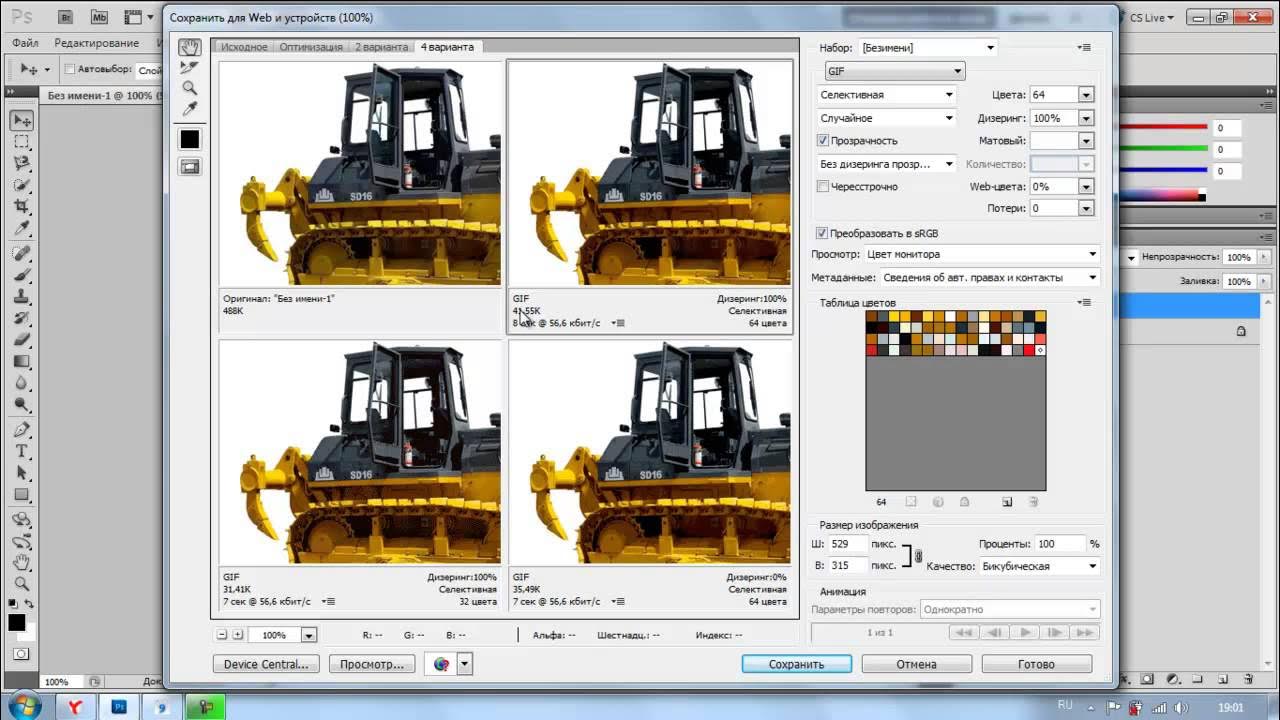The image size is (1280, 720).
Task: Open the color table palette menu icon
Action: click(x=1084, y=302)
